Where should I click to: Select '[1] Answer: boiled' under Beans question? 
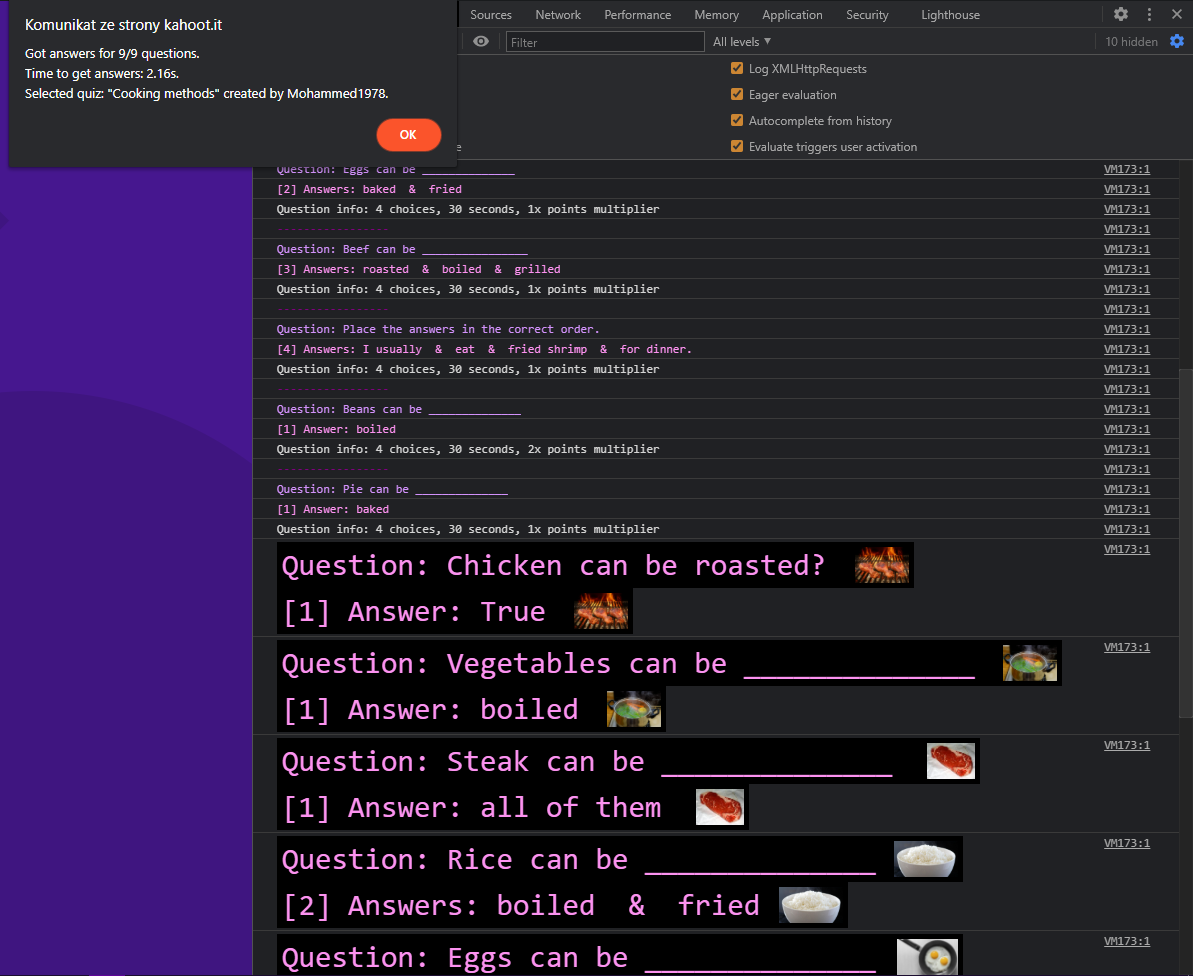(x=336, y=429)
